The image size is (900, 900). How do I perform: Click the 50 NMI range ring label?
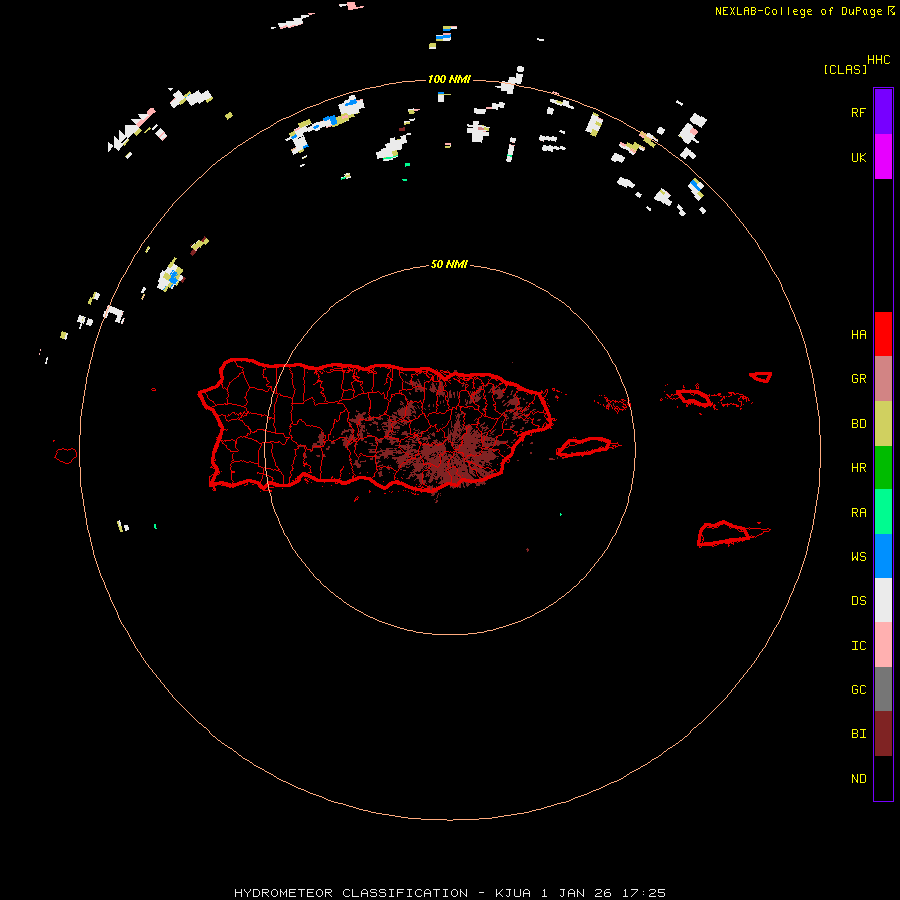tap(449, 264)
